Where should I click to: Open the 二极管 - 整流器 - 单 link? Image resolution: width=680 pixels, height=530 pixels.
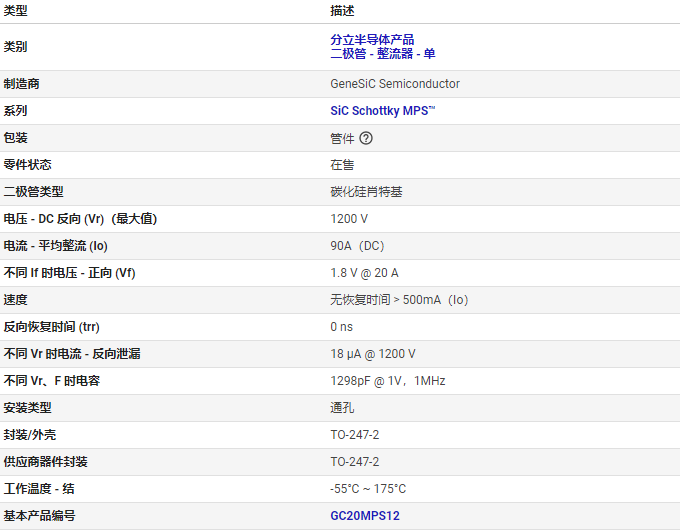(383, 54)
